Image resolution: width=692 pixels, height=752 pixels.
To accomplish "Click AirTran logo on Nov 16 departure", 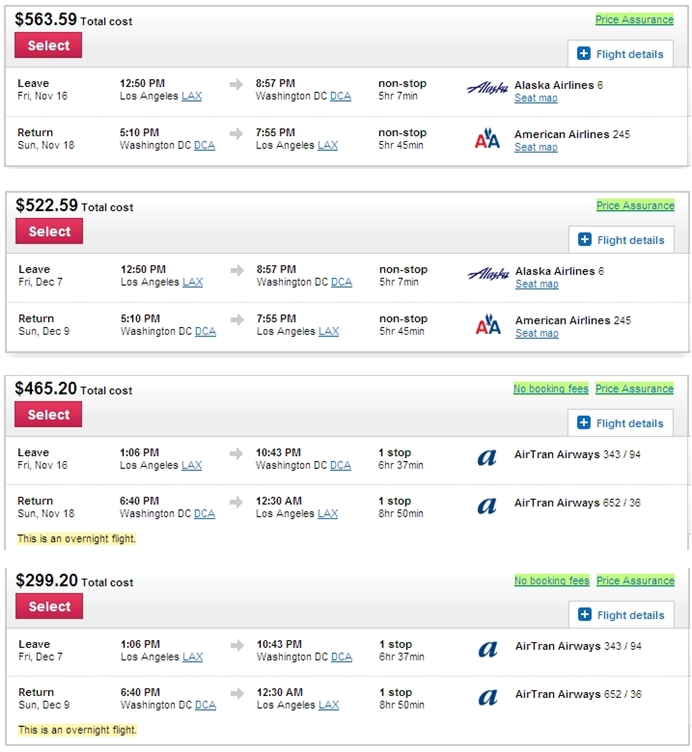I will click(x=487, y=458).
